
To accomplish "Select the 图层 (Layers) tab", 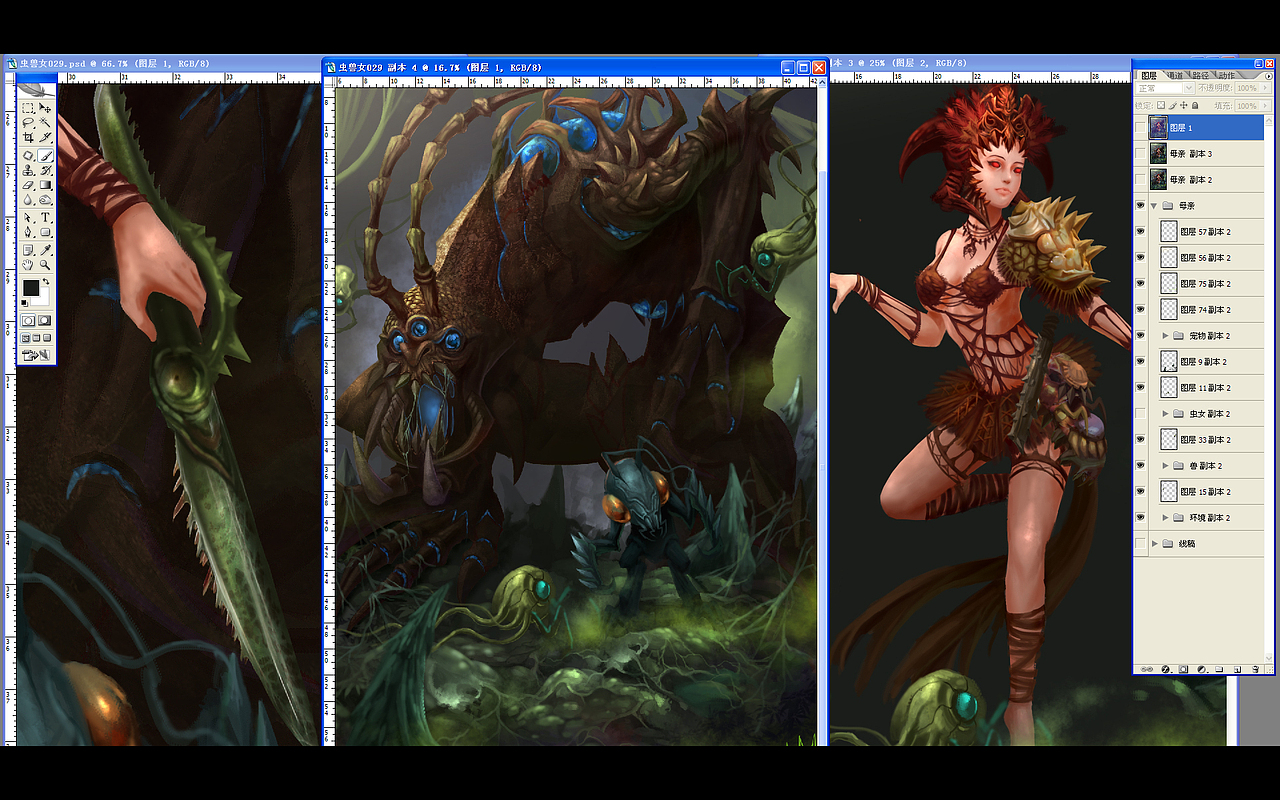I will 1149,75.
